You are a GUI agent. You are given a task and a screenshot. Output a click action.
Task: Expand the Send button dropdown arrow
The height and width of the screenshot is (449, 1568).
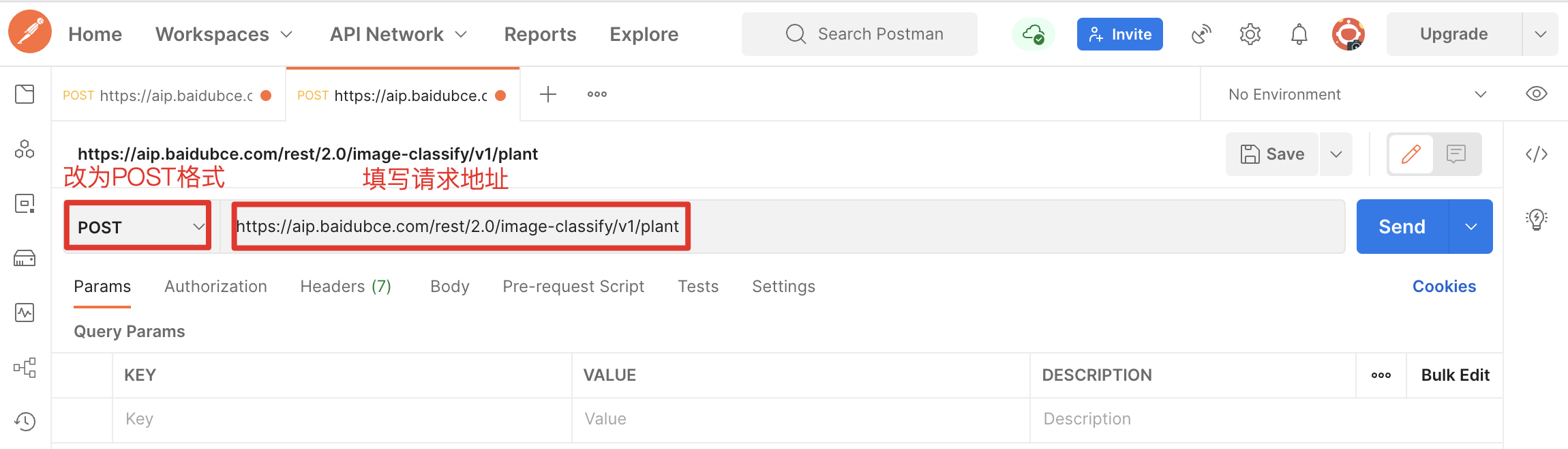click(x=1471, y=227)
